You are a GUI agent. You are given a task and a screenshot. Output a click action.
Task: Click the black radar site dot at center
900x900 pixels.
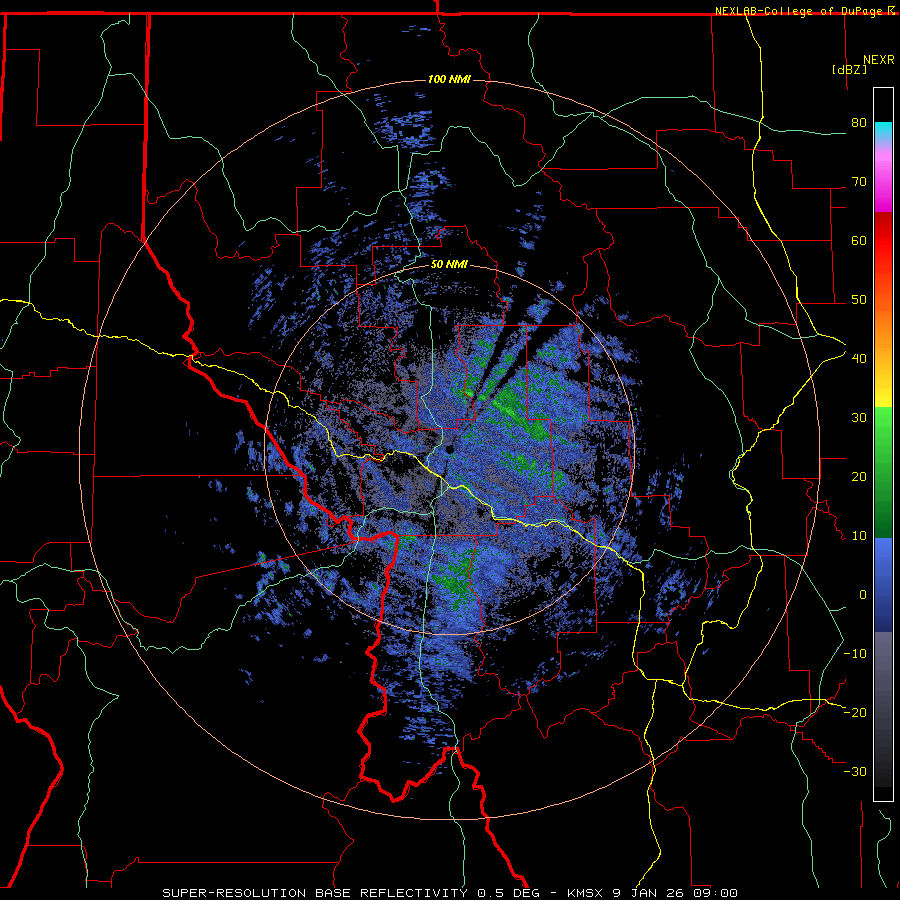click(x=449, y=449)
